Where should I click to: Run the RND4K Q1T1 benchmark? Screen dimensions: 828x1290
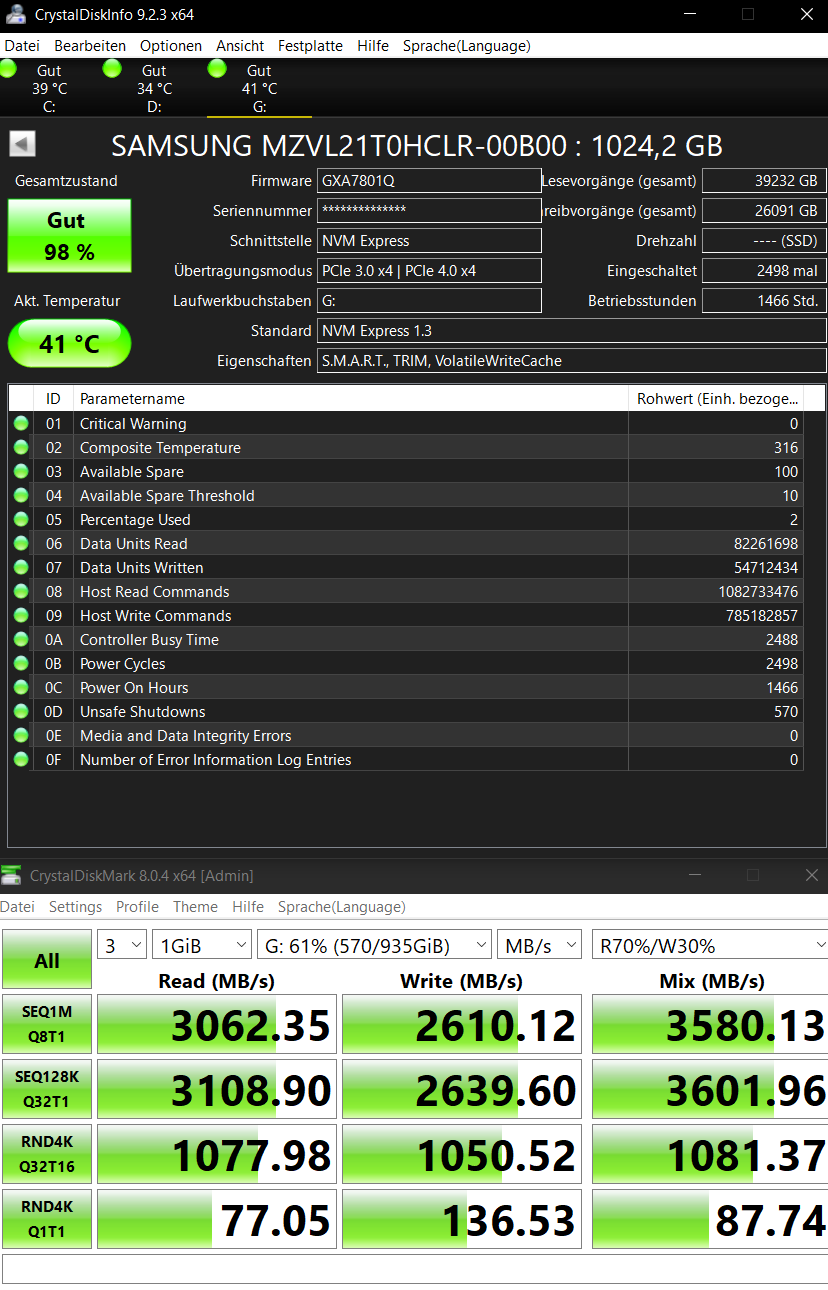47,1219
